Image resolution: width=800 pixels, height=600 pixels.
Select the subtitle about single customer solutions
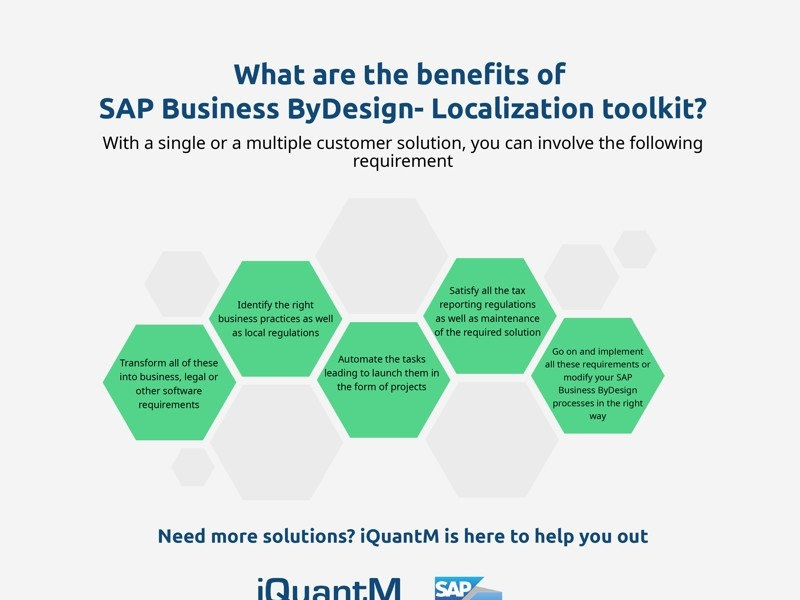[x=400, y=143]
